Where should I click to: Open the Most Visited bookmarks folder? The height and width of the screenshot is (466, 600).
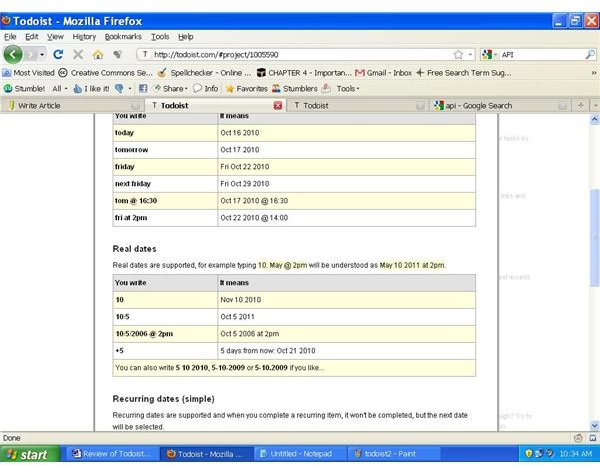pos(28,73)
